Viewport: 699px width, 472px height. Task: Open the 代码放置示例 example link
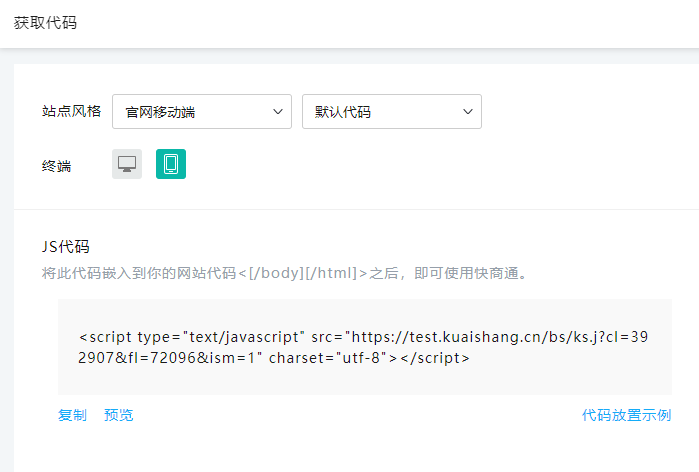(x=626, y=415)
